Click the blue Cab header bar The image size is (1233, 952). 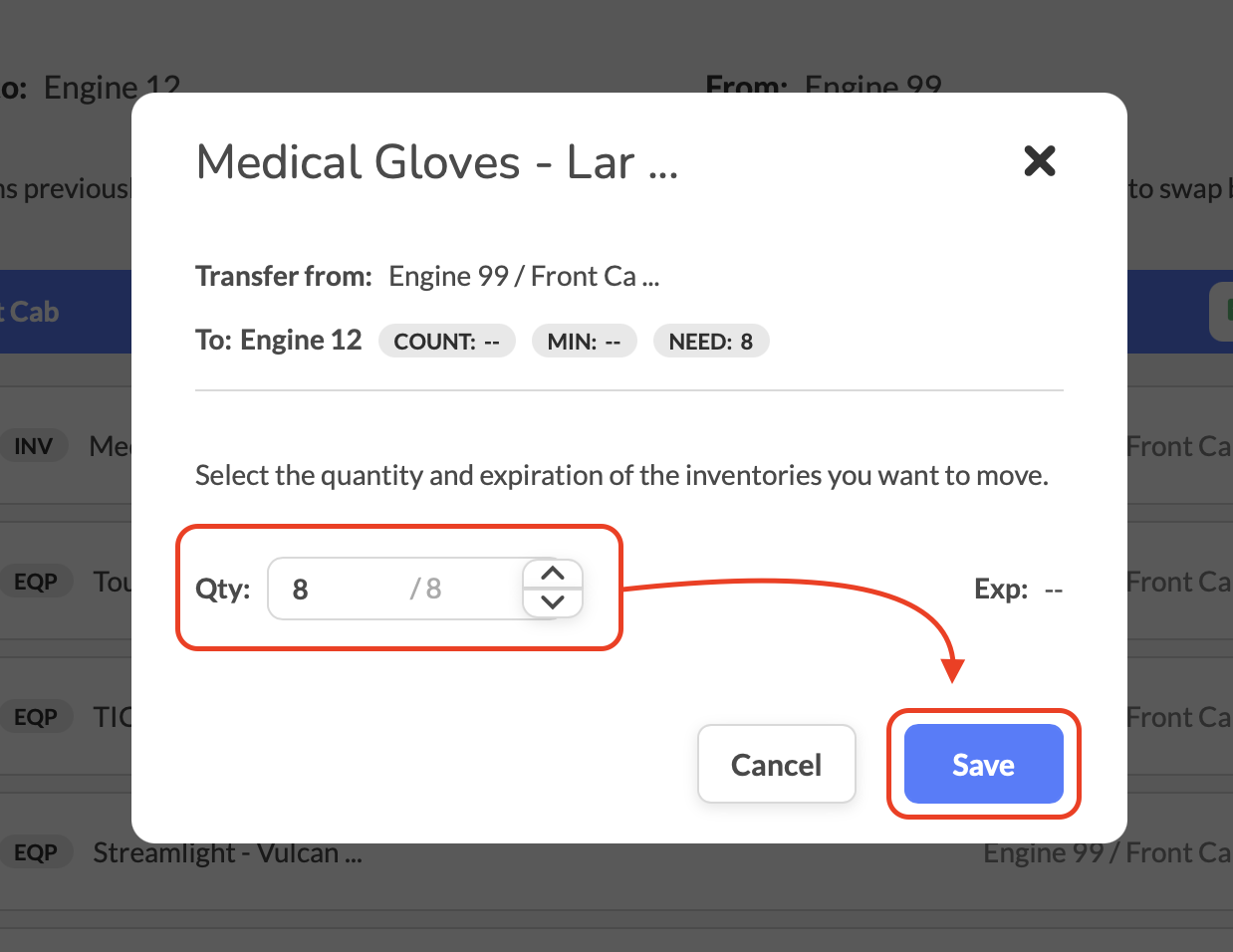coord(60,312)
